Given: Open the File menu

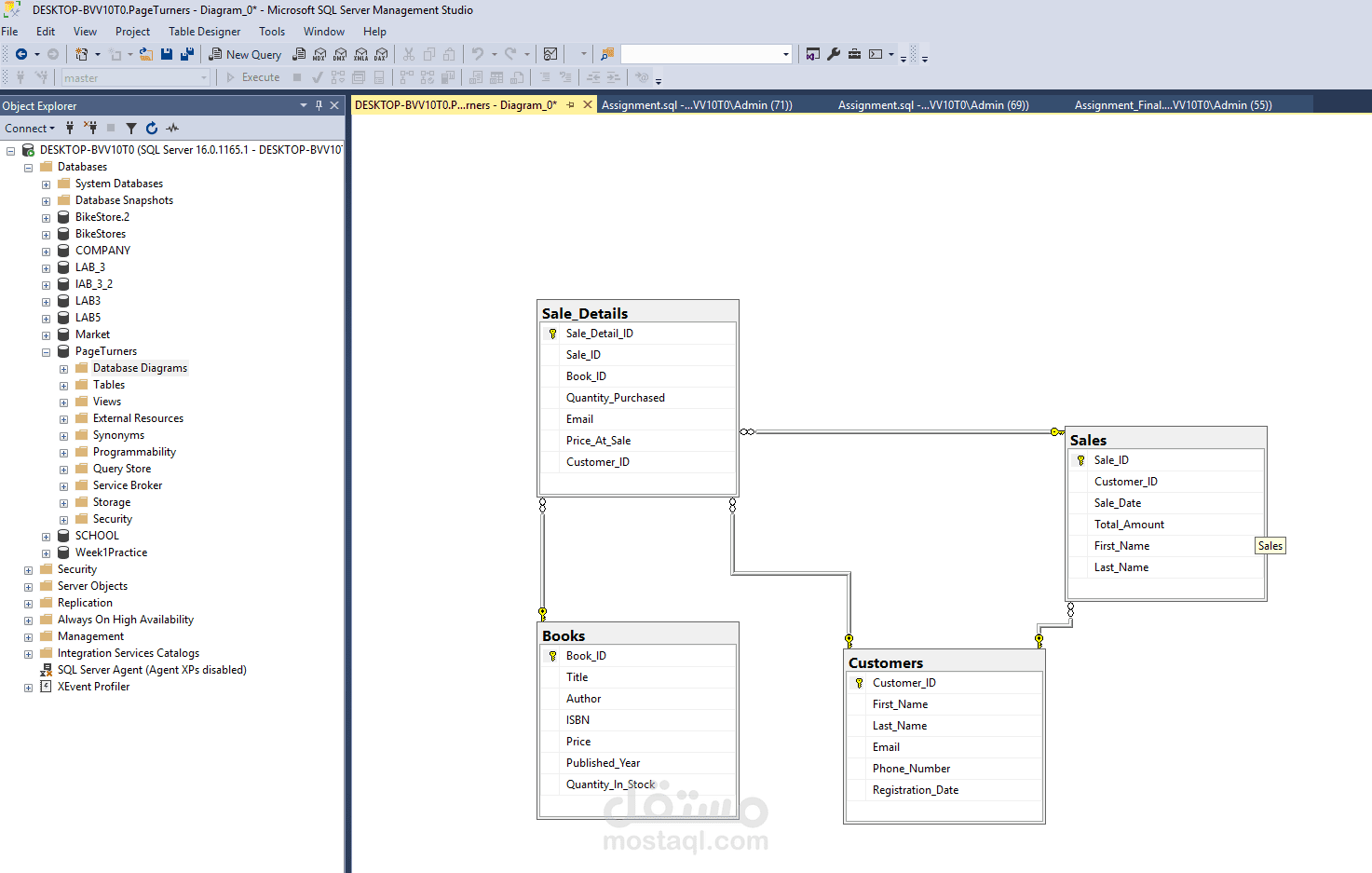Looking at the screenshot, I should [9, 32].
